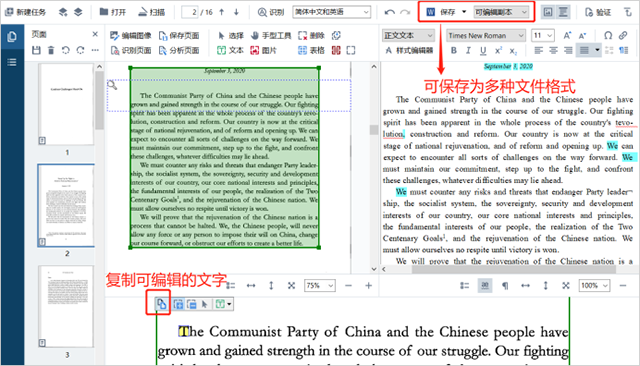Go to previous page with up arrow
640x366 pixels.
222,12
